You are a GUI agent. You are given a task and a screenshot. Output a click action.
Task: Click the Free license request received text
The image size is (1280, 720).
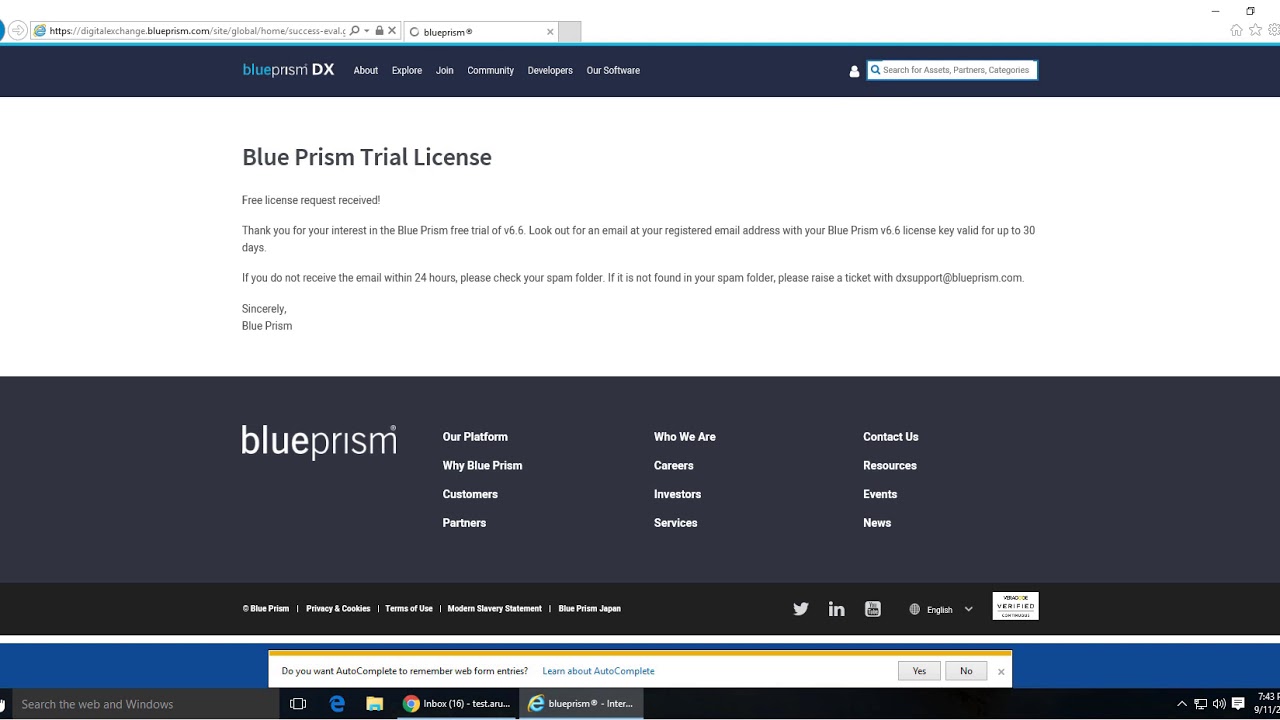311,200
